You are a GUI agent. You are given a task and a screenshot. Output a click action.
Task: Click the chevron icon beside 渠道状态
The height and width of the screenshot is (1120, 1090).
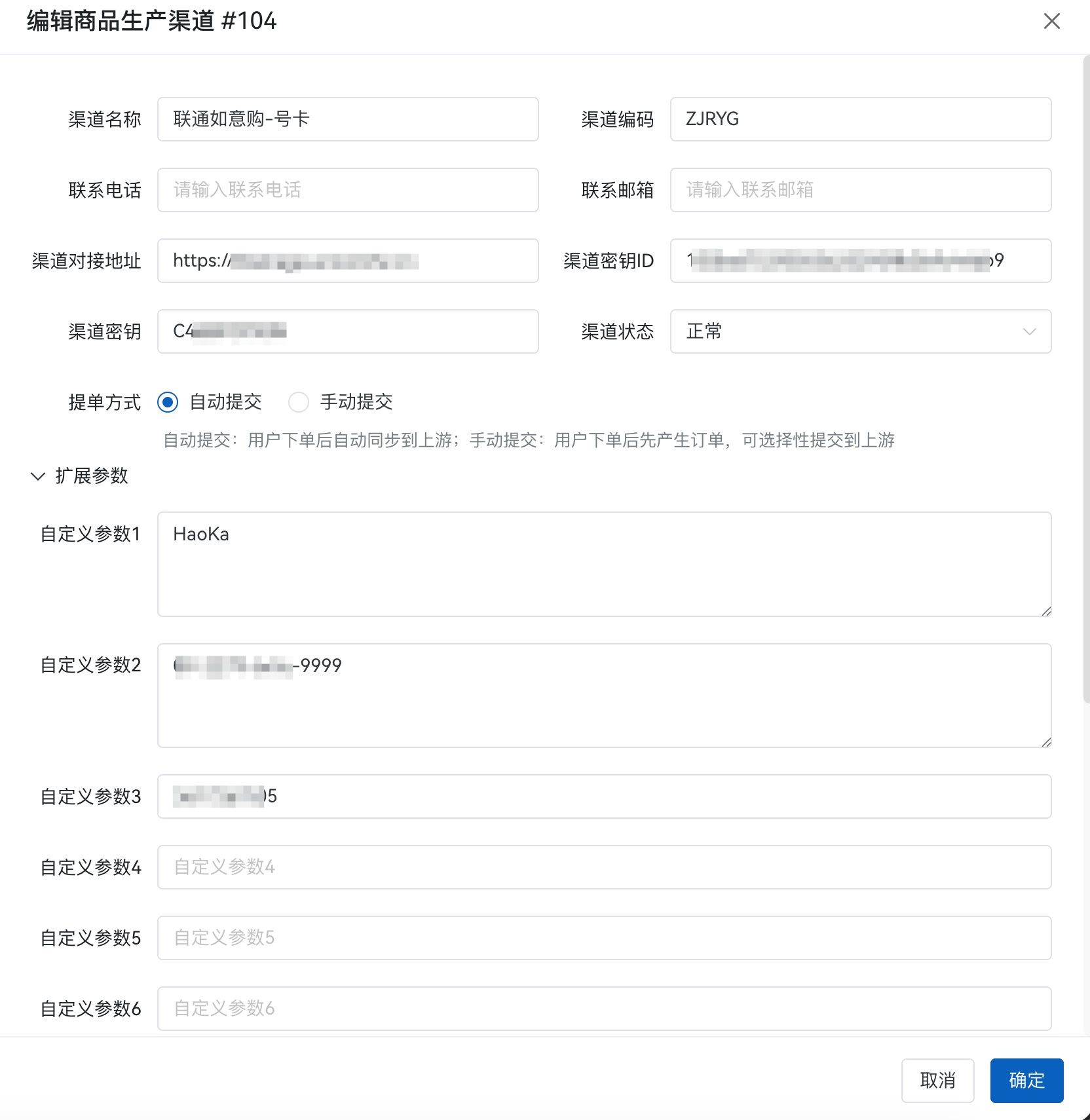(1030, 332)
